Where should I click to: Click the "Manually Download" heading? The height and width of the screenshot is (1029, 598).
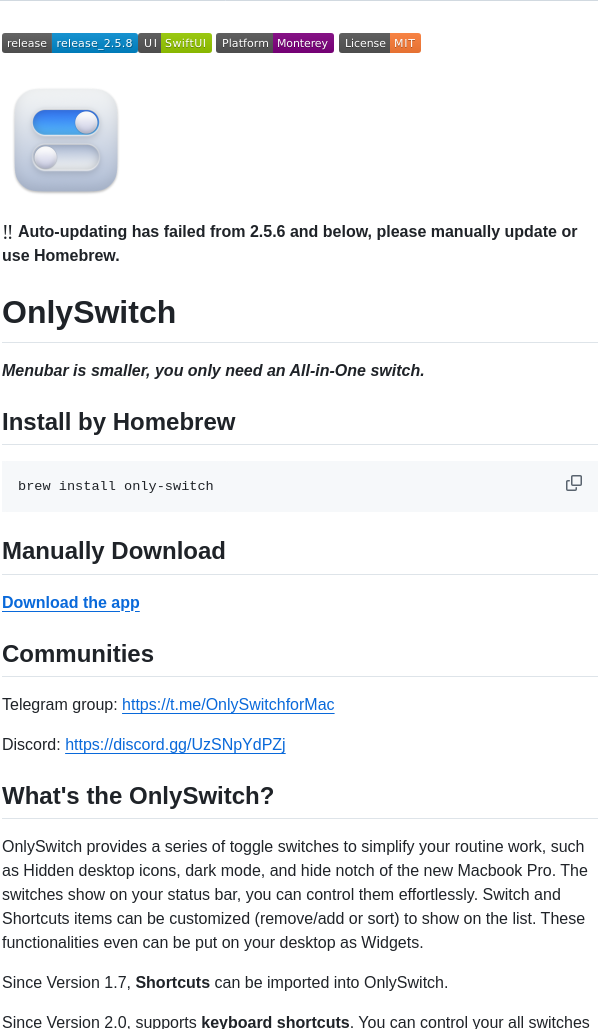coord(114,551)
